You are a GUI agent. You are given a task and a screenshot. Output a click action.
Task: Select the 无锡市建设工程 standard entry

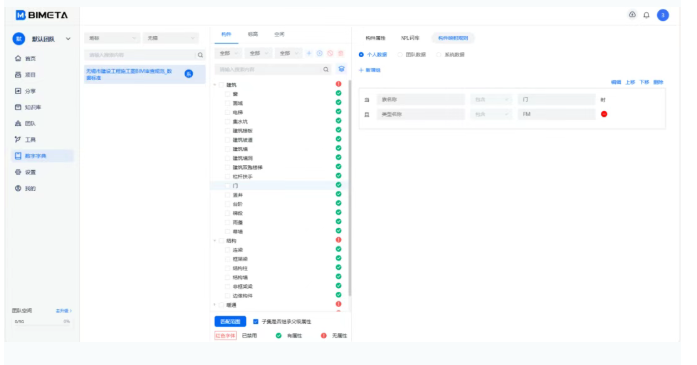point(144,74)
